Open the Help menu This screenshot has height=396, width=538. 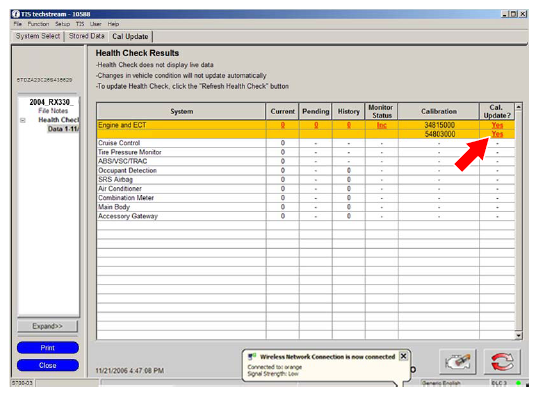(x=113, y=24)
